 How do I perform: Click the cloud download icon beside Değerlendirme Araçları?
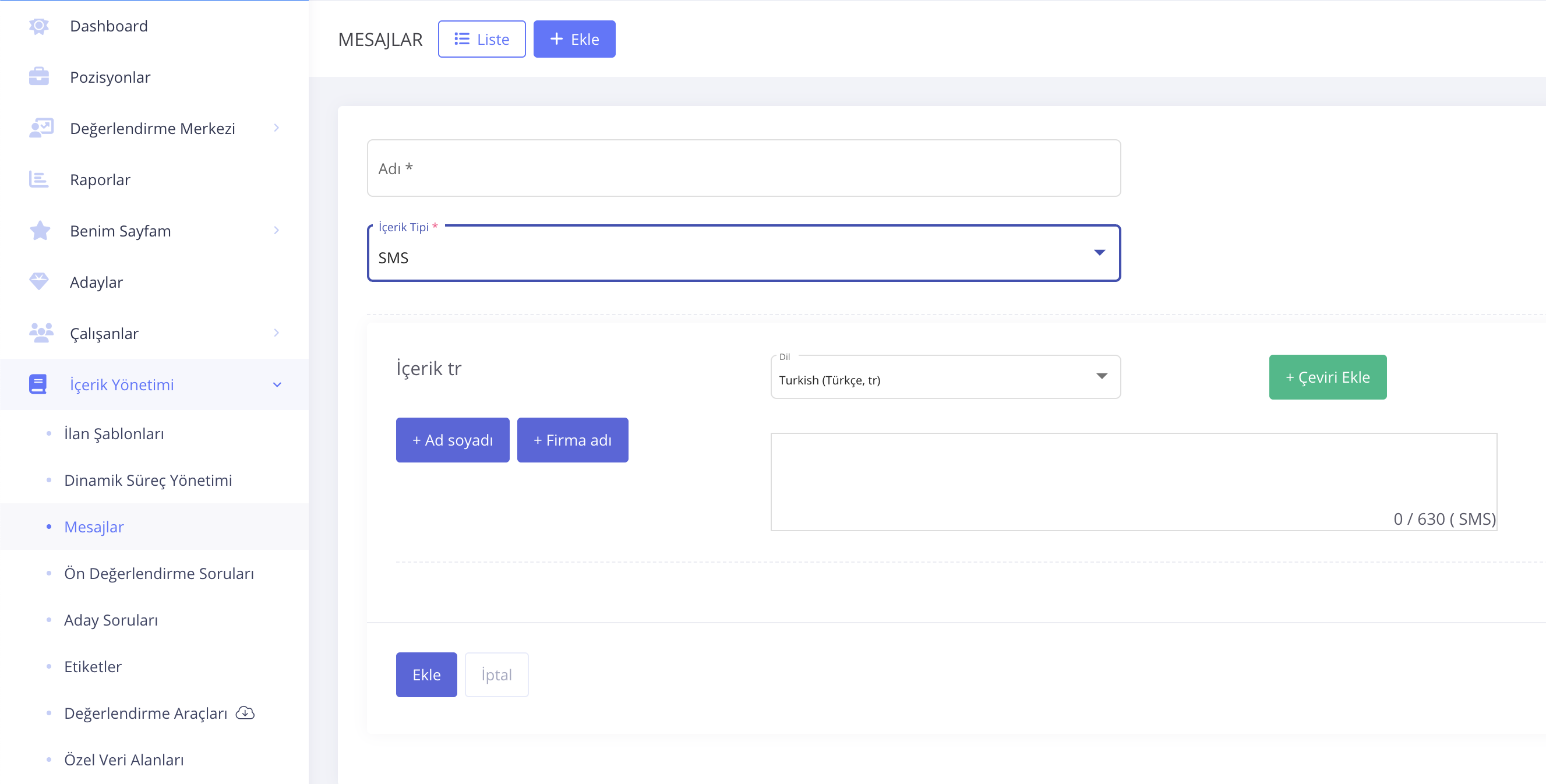245,712
